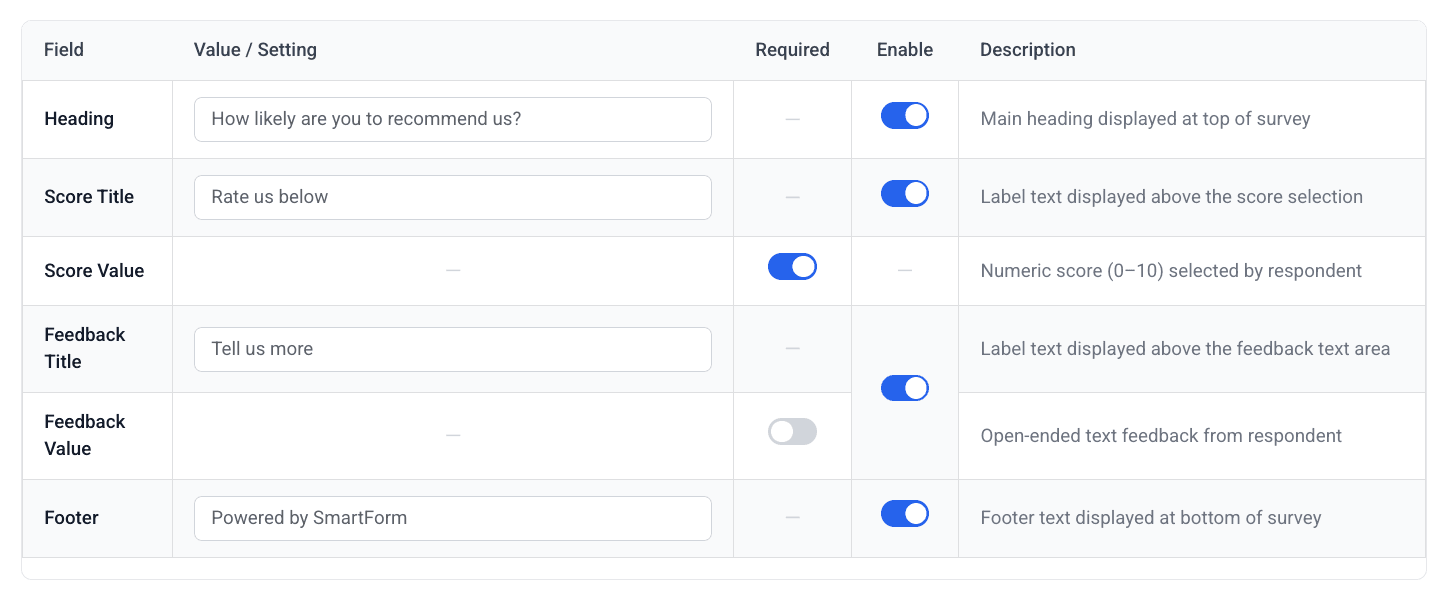Toggle the Score Title enable switch
The width and height of the screenshot is (1448, 600).
pos(905,194)
